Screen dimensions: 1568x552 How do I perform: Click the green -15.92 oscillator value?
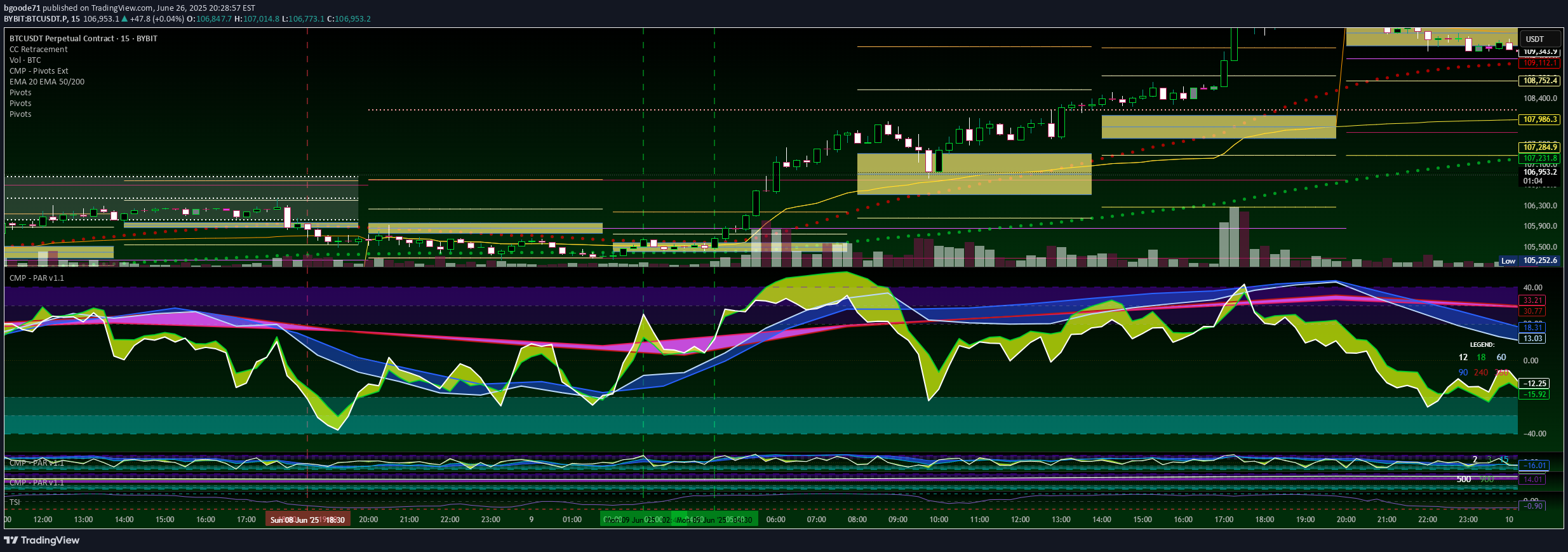click(1534, 394)
